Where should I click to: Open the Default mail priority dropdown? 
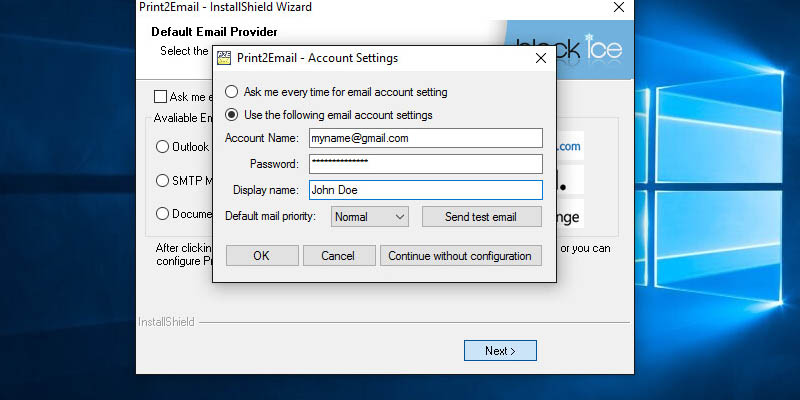[369, 216]
